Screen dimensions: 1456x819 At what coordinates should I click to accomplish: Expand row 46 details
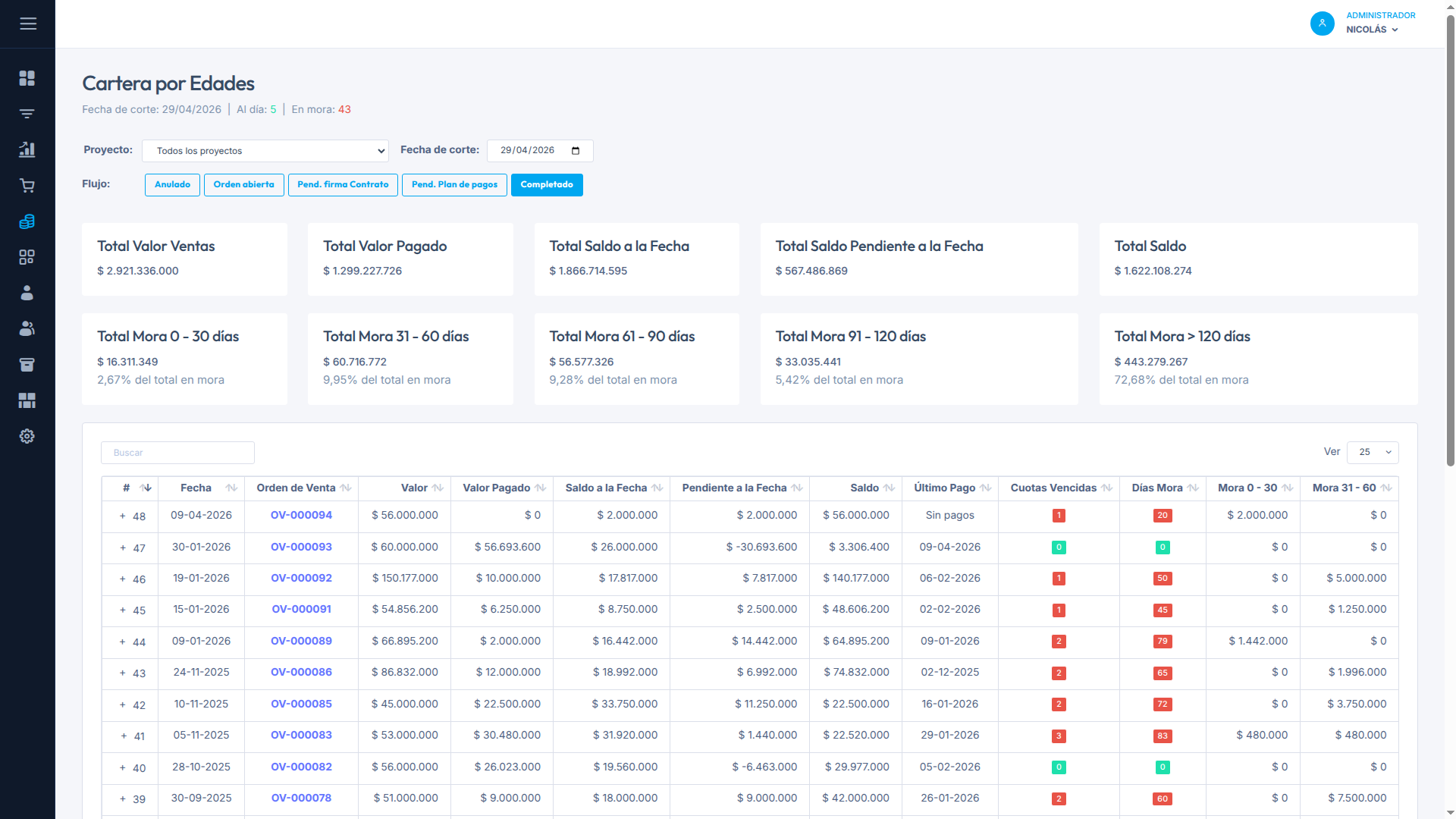[123, 579]
